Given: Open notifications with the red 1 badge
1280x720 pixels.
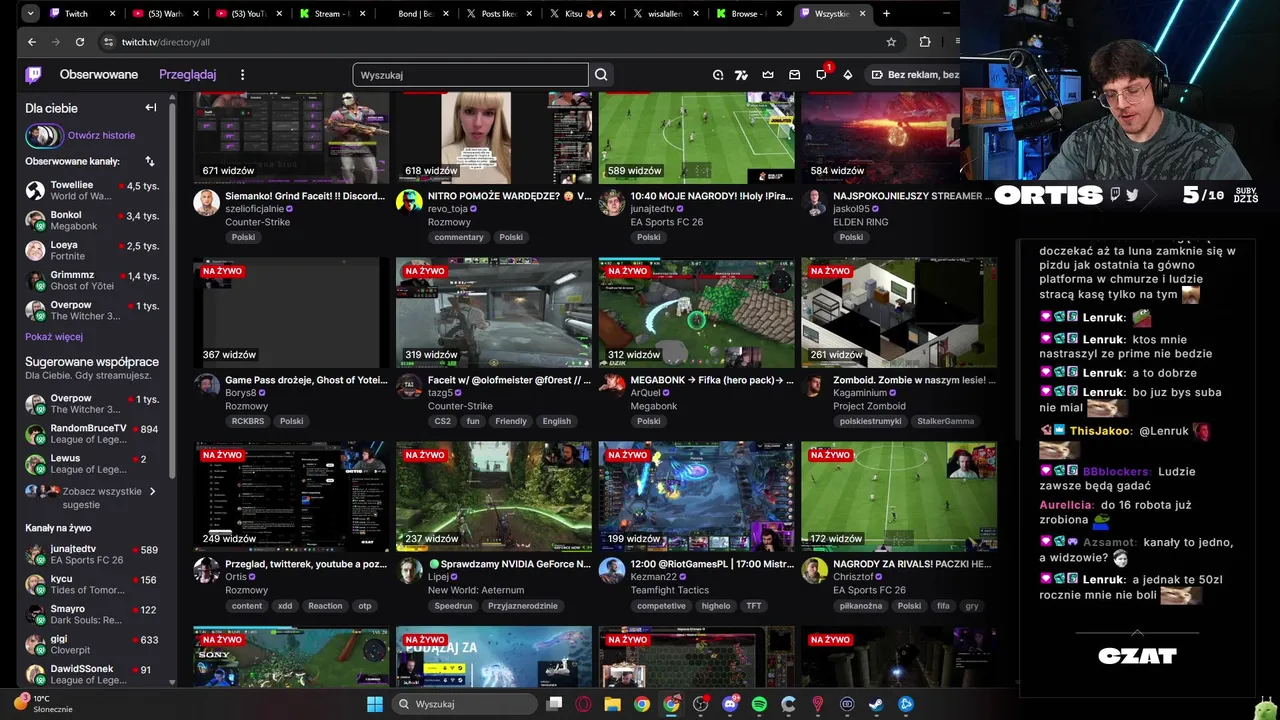Looking at the screenshot, I should (x=822, y=75).
